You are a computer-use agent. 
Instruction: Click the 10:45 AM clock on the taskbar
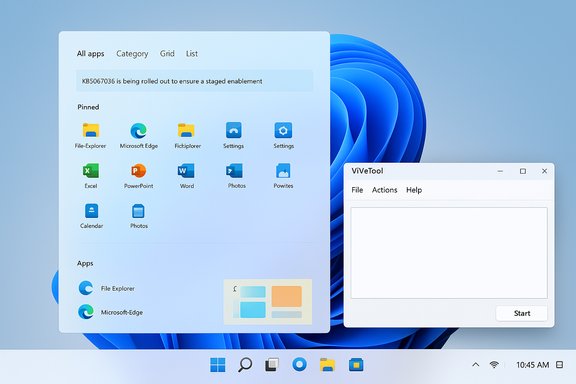click(x=533, y=365)
